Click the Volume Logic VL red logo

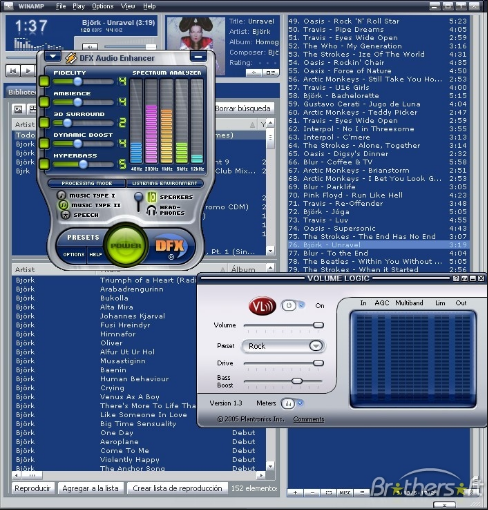coord(262,306)
